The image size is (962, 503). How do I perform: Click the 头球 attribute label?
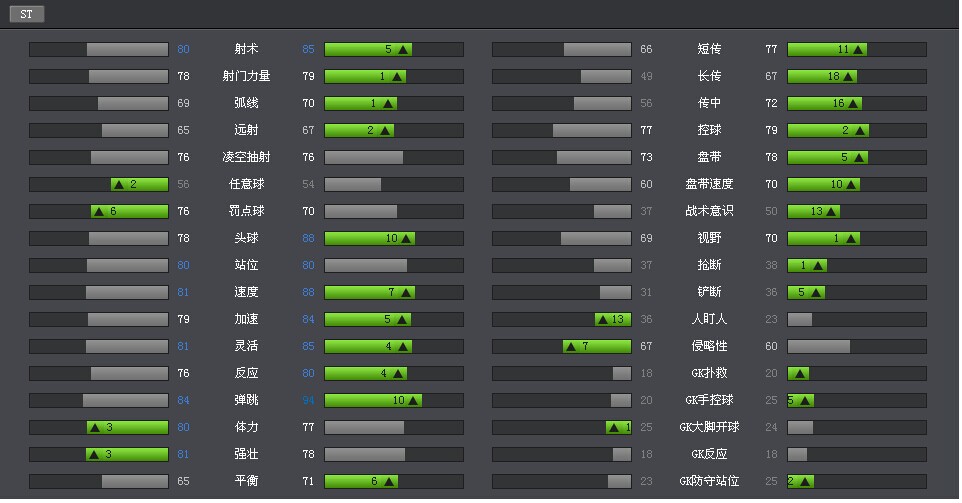pyautogui.click(x=246, y=238)
